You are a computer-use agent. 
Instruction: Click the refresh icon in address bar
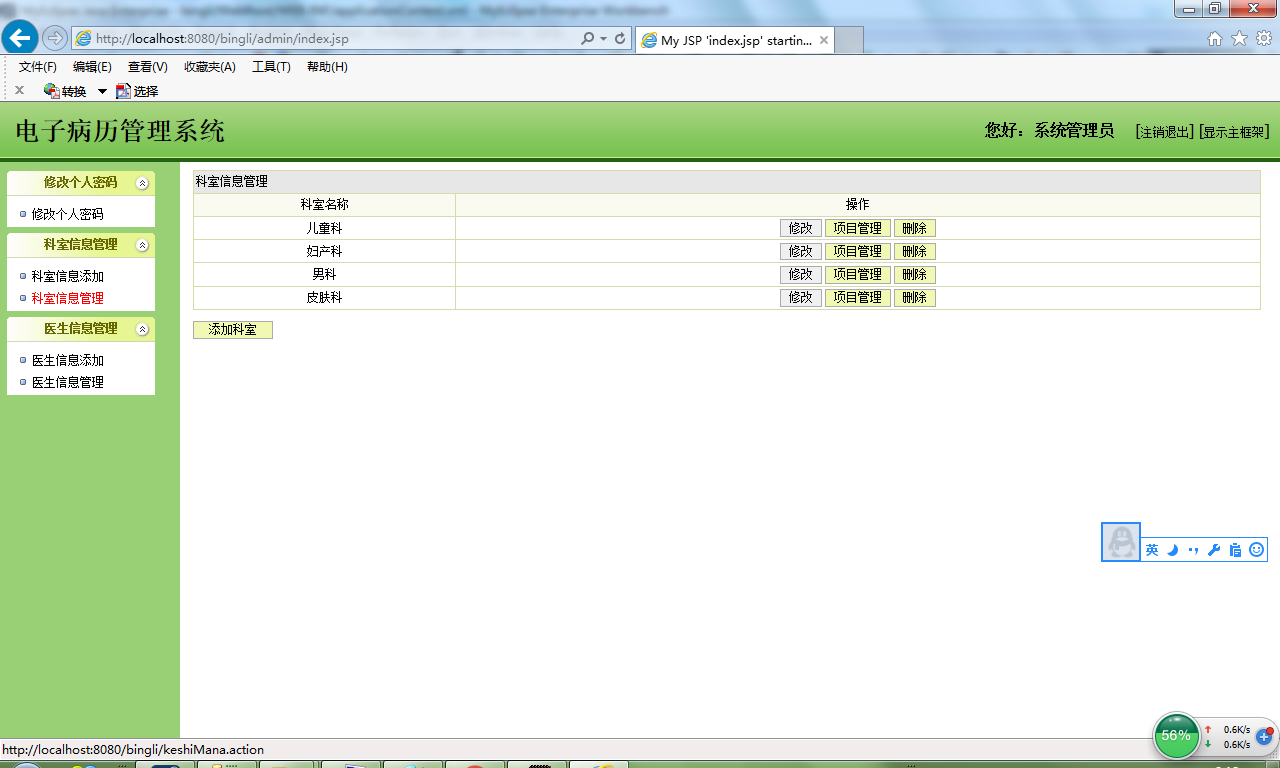tap(620, 39)
